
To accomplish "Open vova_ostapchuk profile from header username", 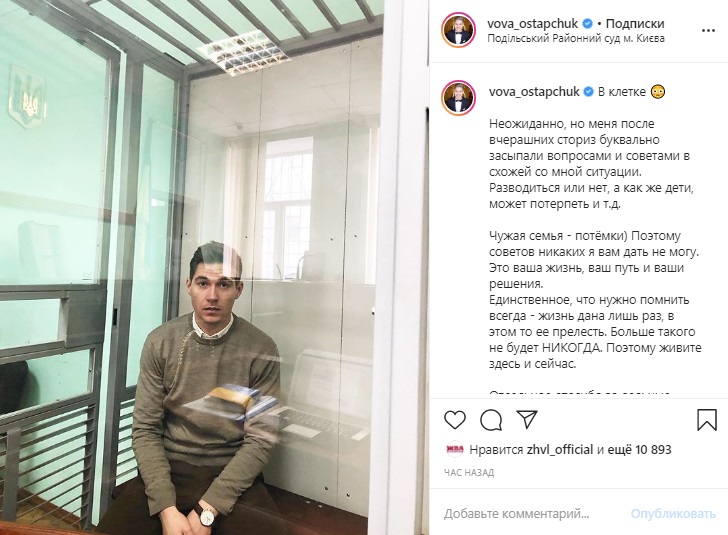I will 533,23.
